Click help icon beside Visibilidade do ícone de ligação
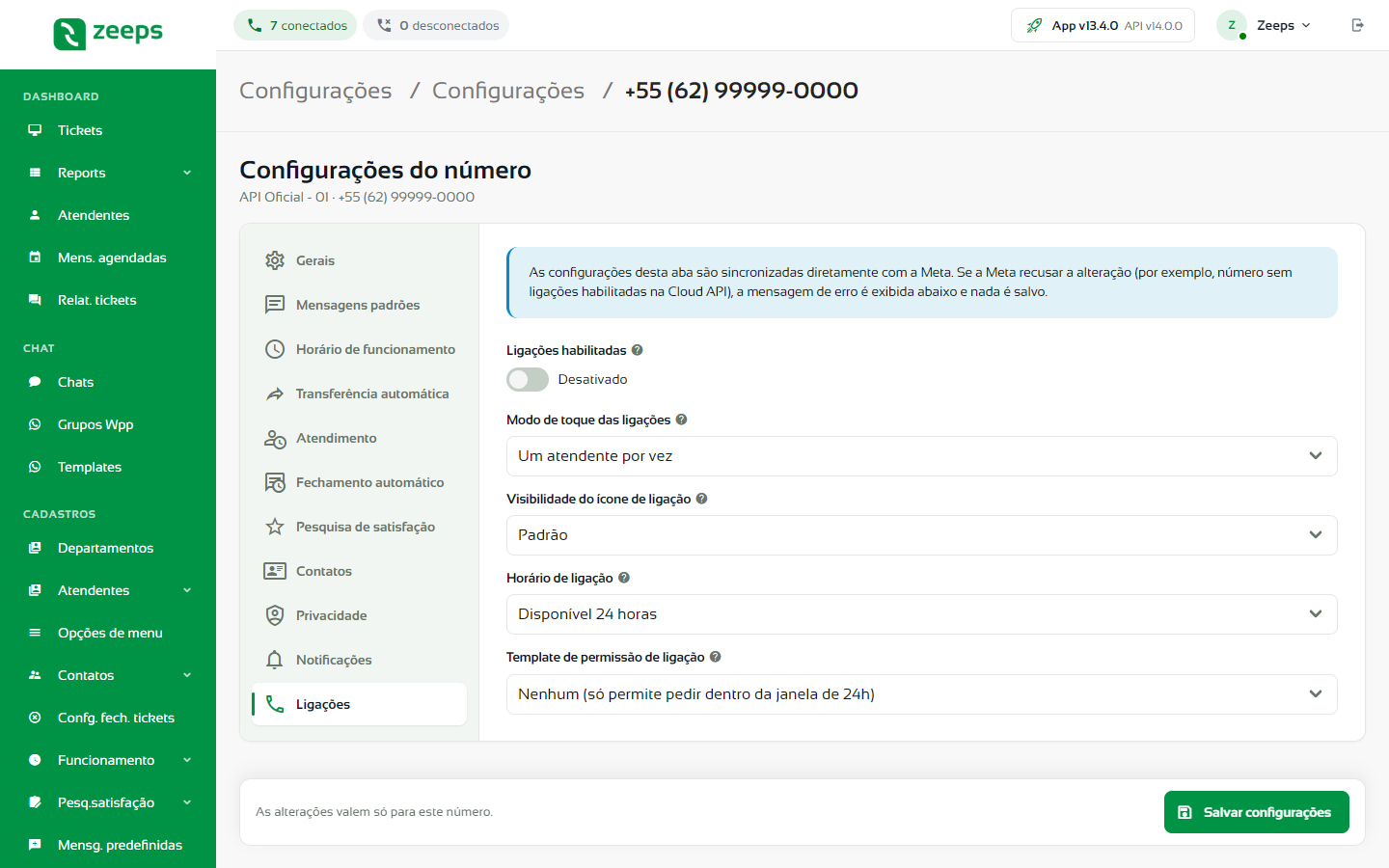1389x868 pixels. coord(701,499)
